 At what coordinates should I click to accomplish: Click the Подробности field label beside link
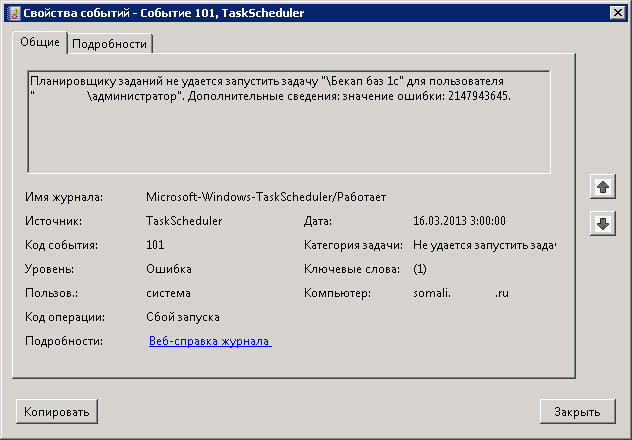tap(64, 341)
